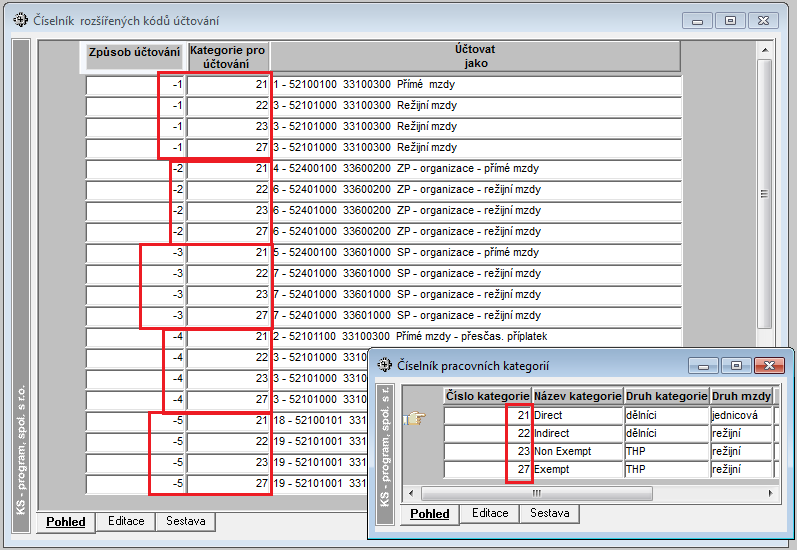Image resolution: width=797 pixels, height=550 pixels.
Task: Click the Číslo kategorie cell with value 21
Action: (x=487, y=415)
